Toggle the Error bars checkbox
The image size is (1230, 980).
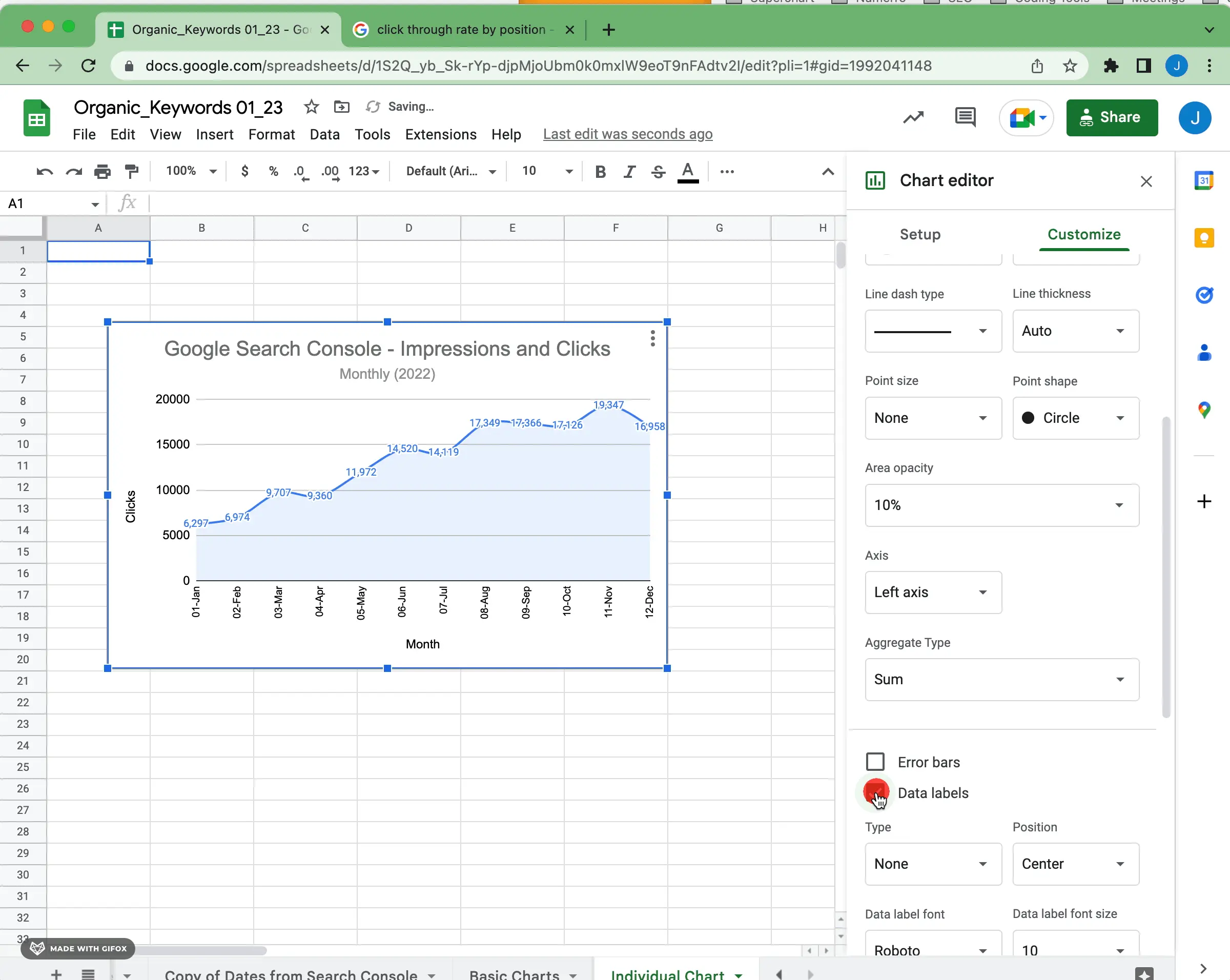[x=875, y=761]
